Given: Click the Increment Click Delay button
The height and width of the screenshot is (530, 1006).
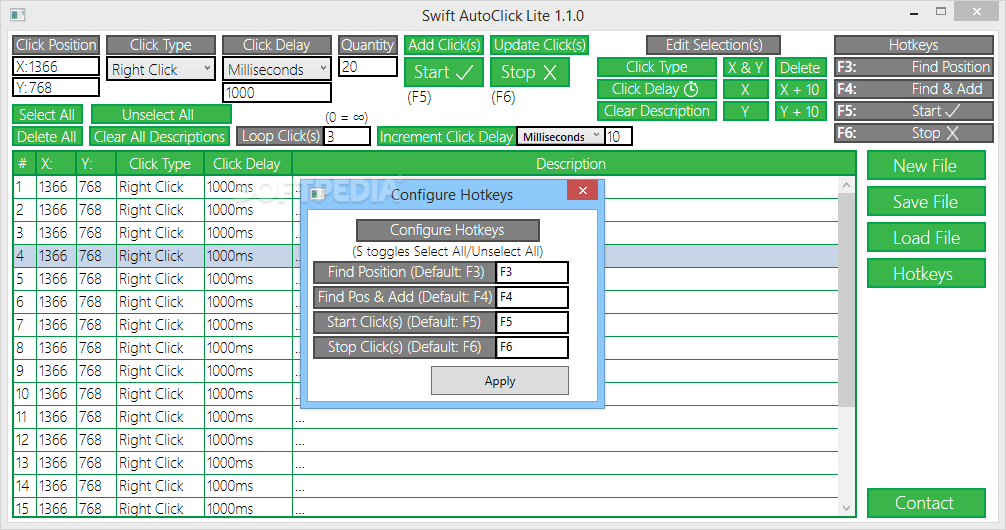Looking at the screenshot, I should pos(447,137).
